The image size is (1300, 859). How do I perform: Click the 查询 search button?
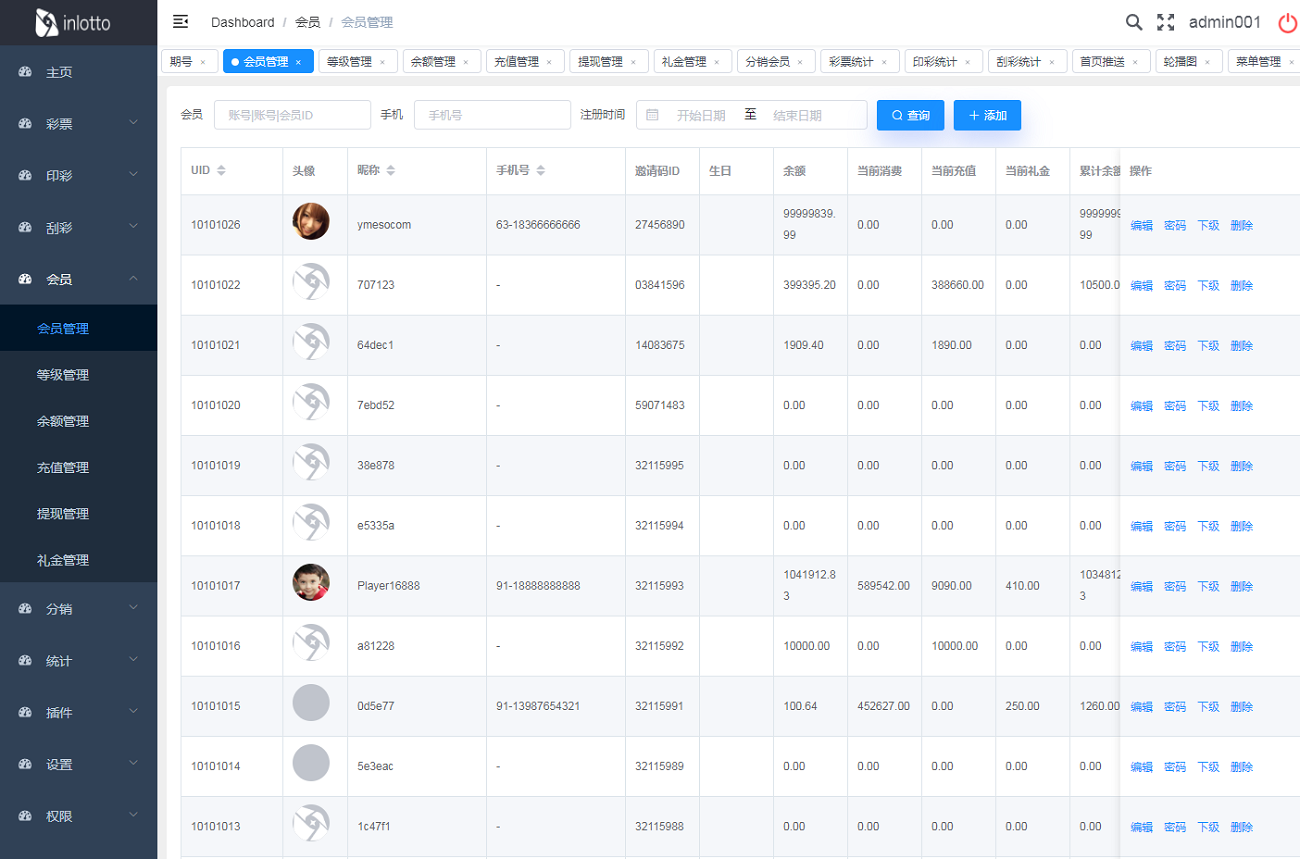[x=910, y=115]
